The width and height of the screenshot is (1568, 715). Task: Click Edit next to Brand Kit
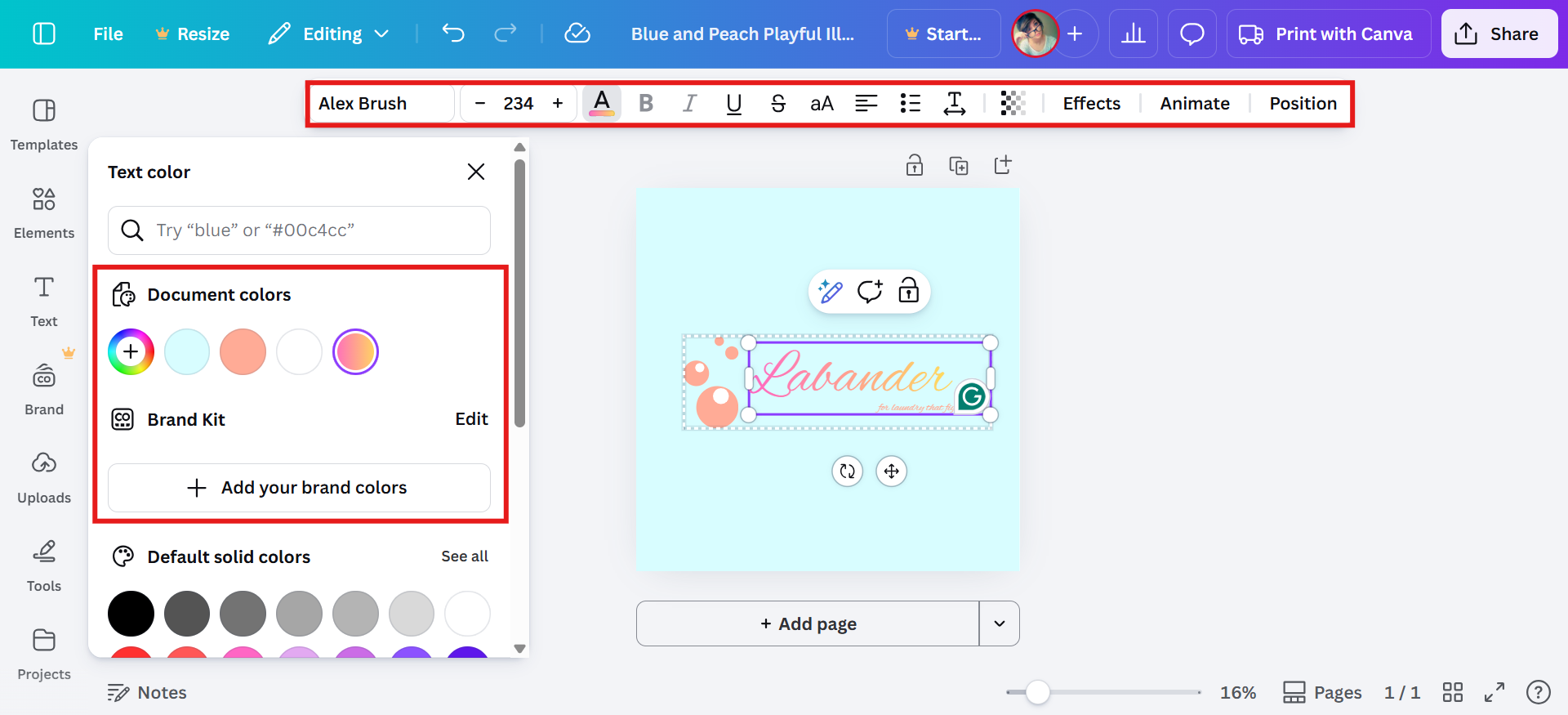pos(471,419)
